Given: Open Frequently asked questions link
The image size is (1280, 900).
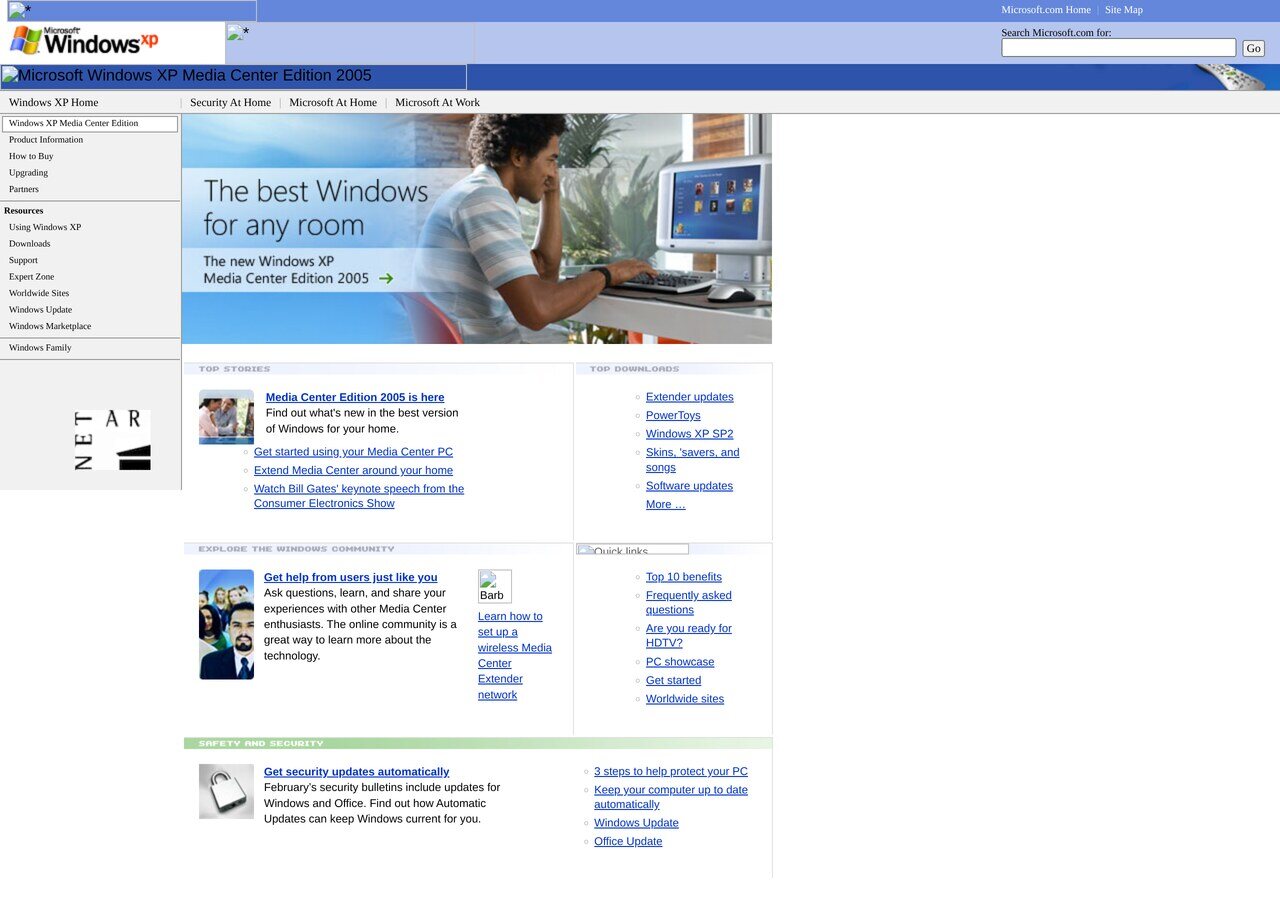Looking at the screenshot, I should (x=688, y=602).
